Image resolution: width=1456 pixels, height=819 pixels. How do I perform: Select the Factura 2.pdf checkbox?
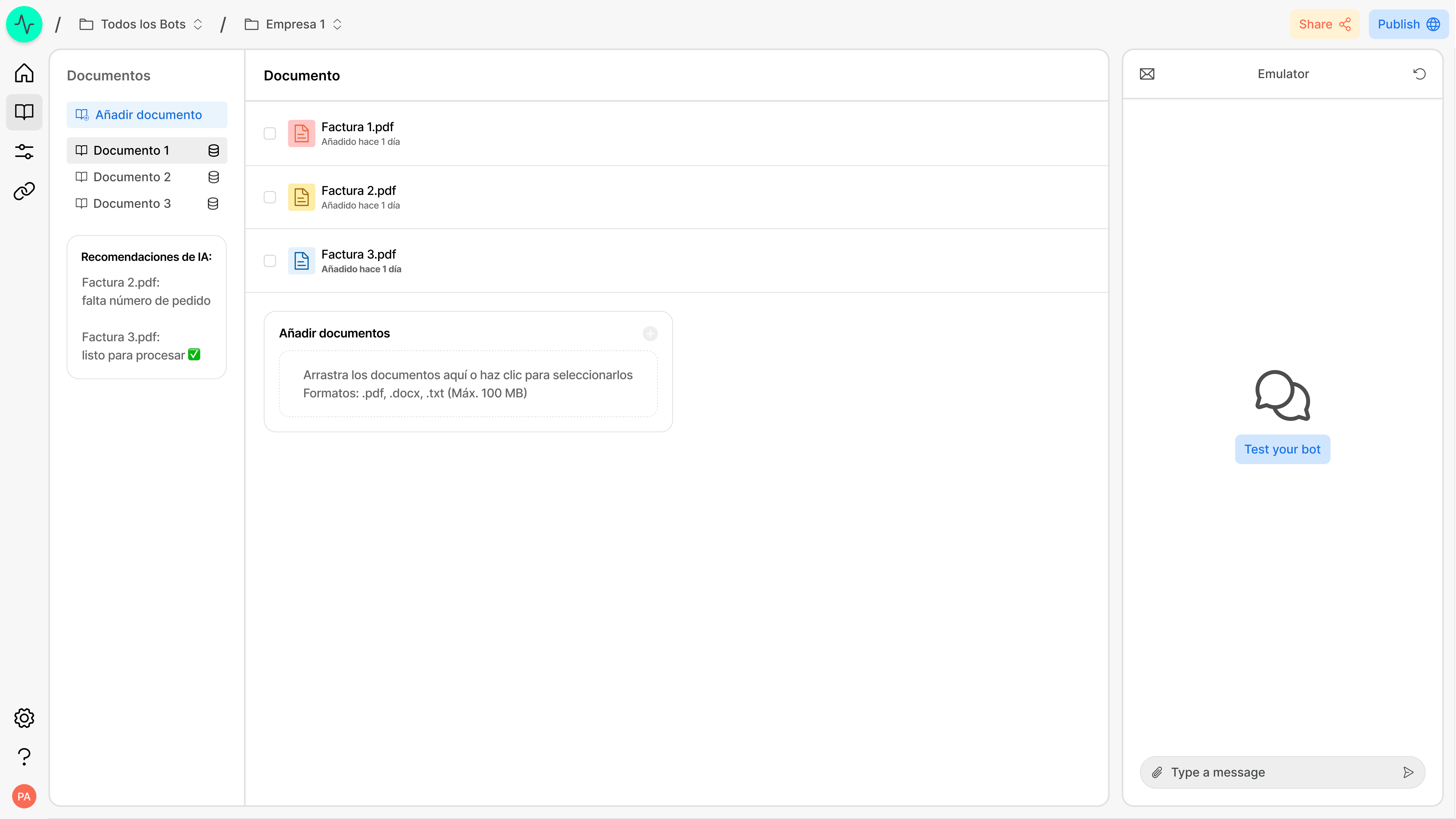pos(270,197)
